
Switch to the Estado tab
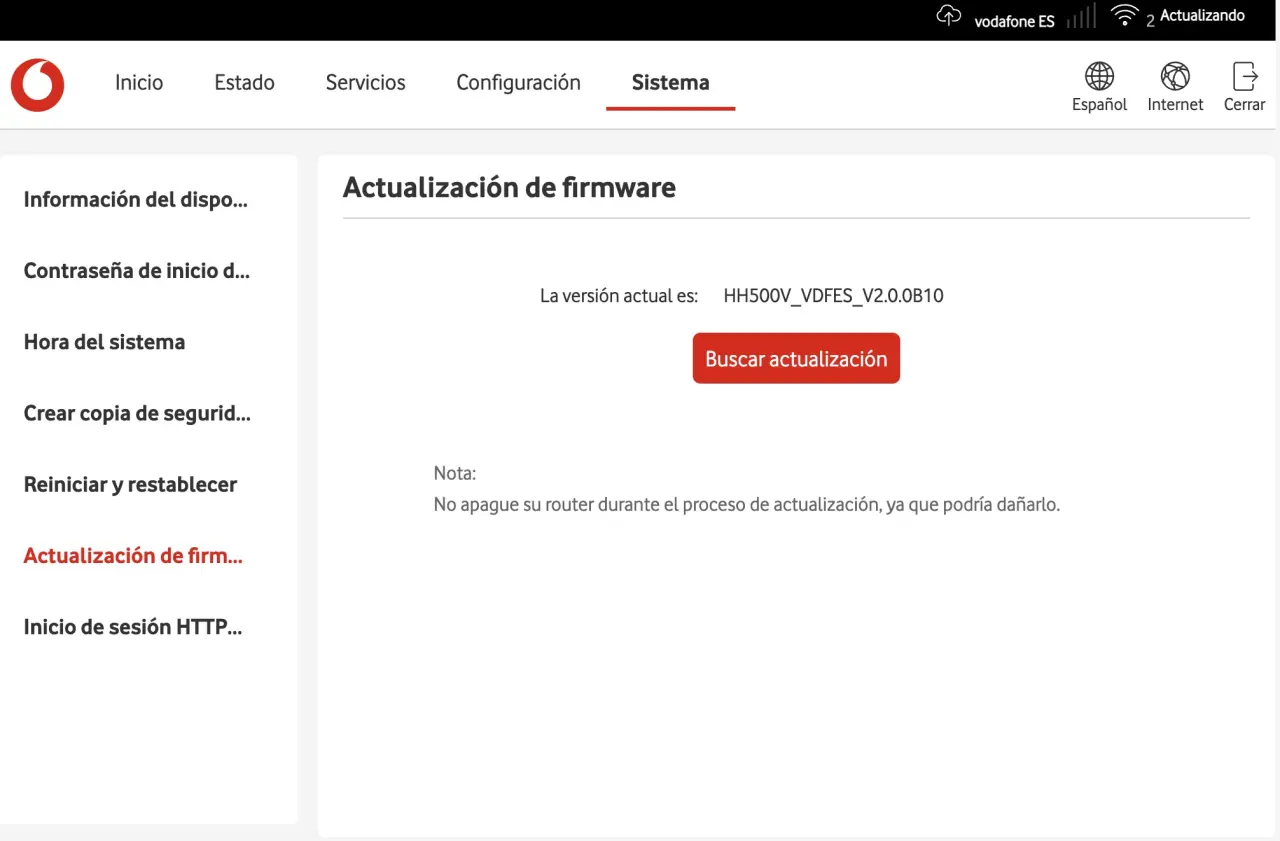(244, 83)
